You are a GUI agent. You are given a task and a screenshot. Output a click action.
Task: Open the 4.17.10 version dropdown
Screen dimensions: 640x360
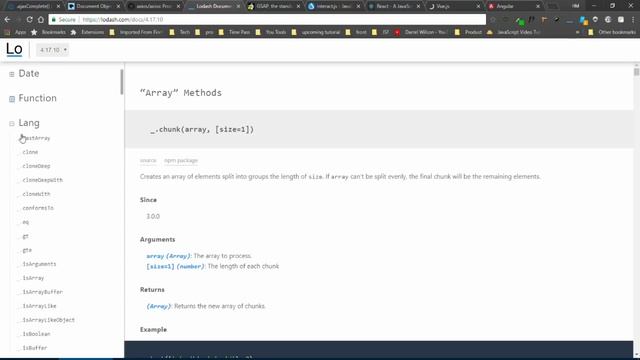[x=53, y=50]
